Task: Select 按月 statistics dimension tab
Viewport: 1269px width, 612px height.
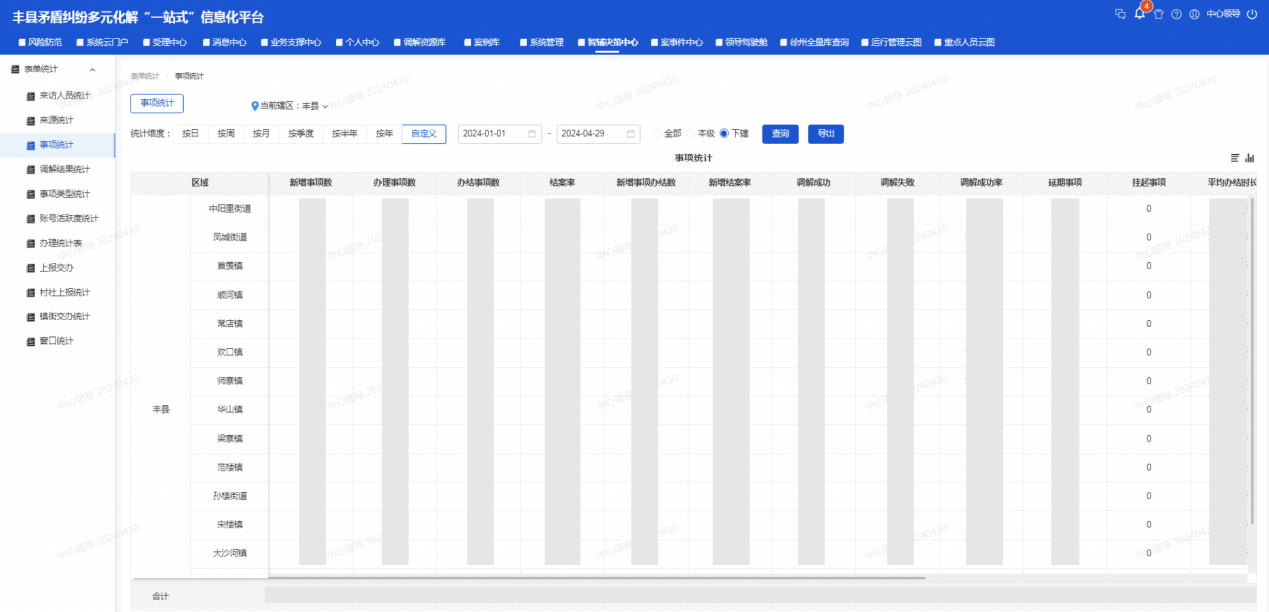Action: click(x=261, y=134)
